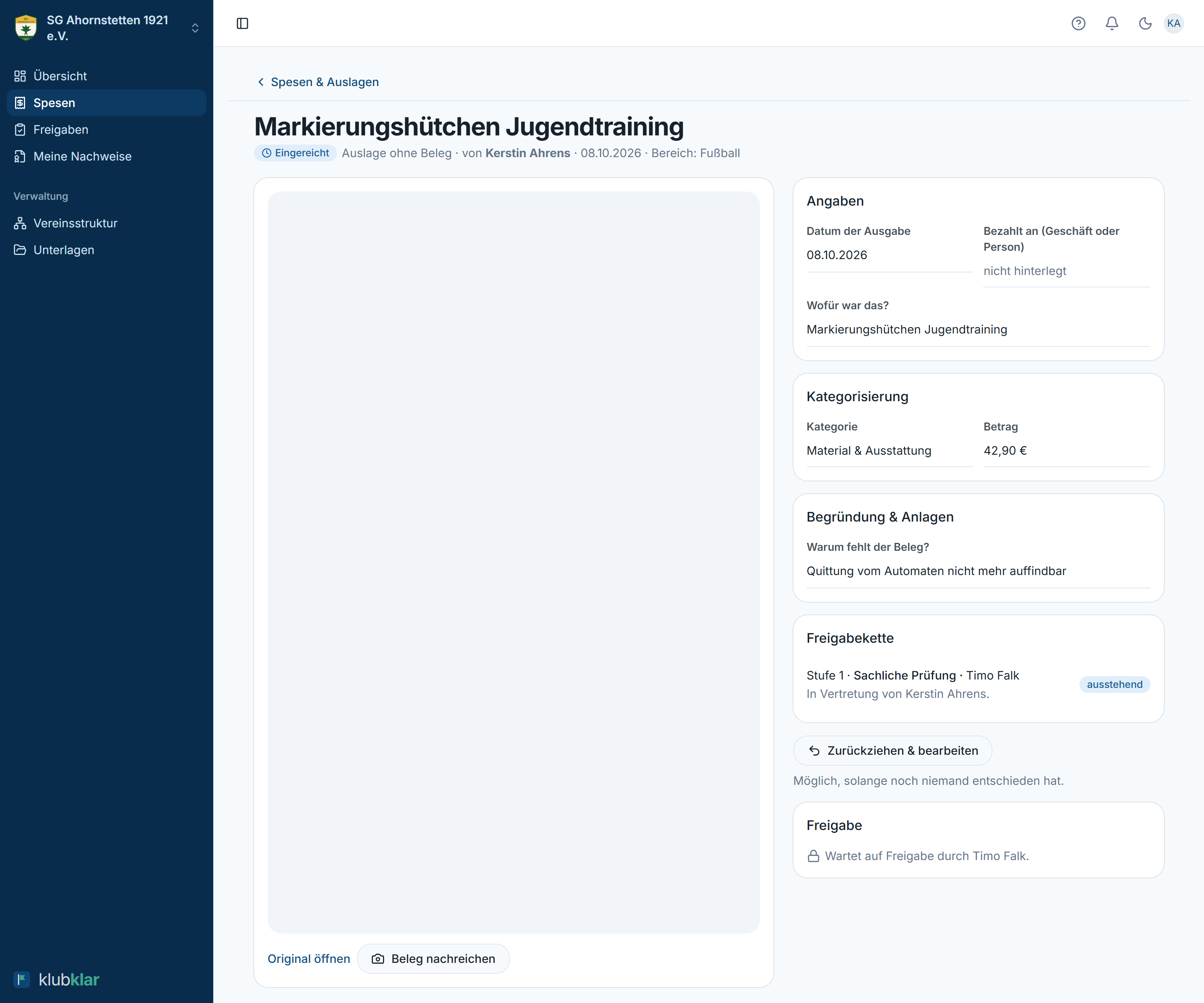1204x1003 pixels.
Task: Click the lock icon in the Freigabe card
Action: pos(813,856)
